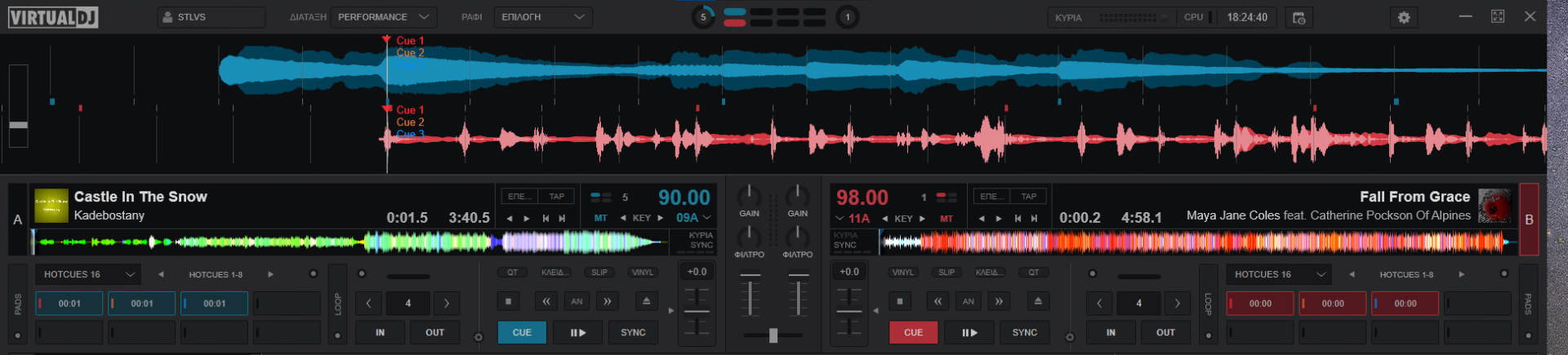Open the 11A key dropdown on deck B
Viewport: 1568px width, 355px height.
pyautogui.click(x=853, y=218)
